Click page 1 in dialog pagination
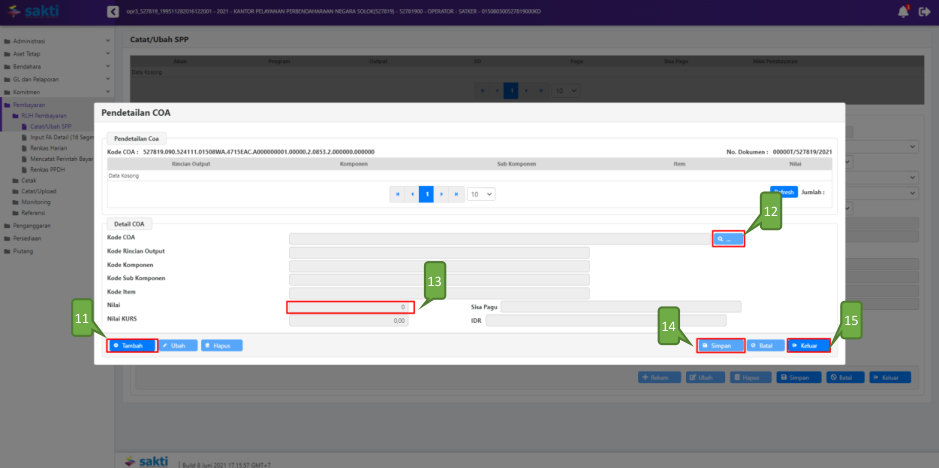 [x=426, y=194]
